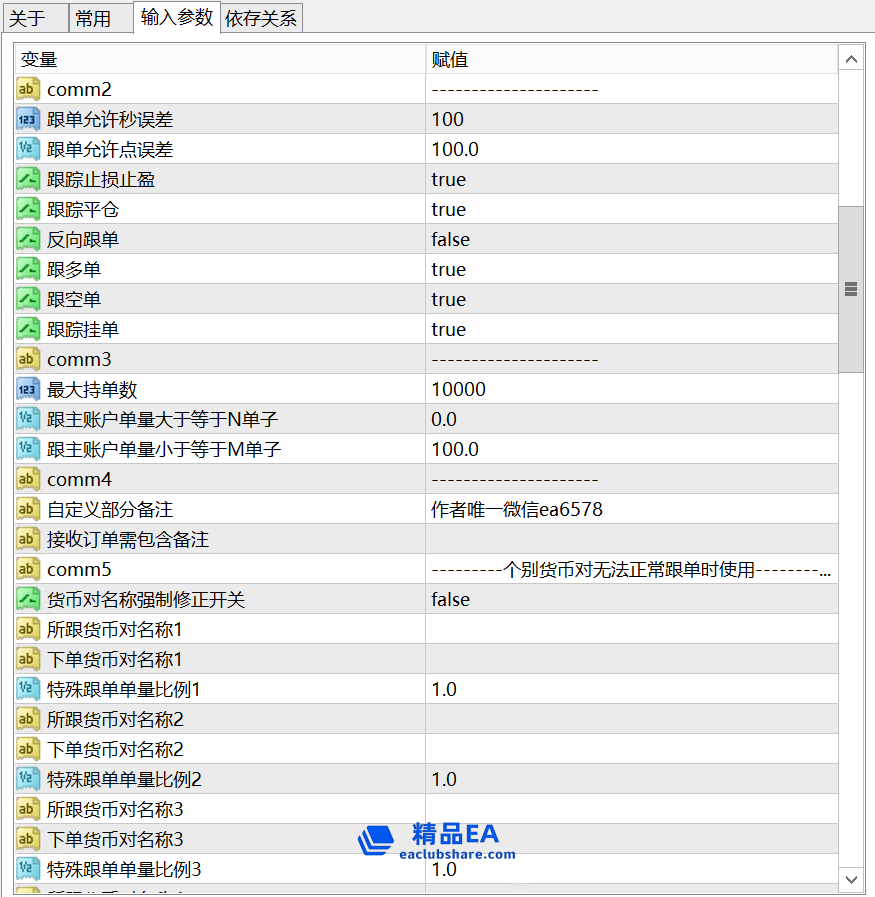The height and width of the screenshot is (897, 875).
Task: Open the 依存关系 tab
Action: (261, 18)
